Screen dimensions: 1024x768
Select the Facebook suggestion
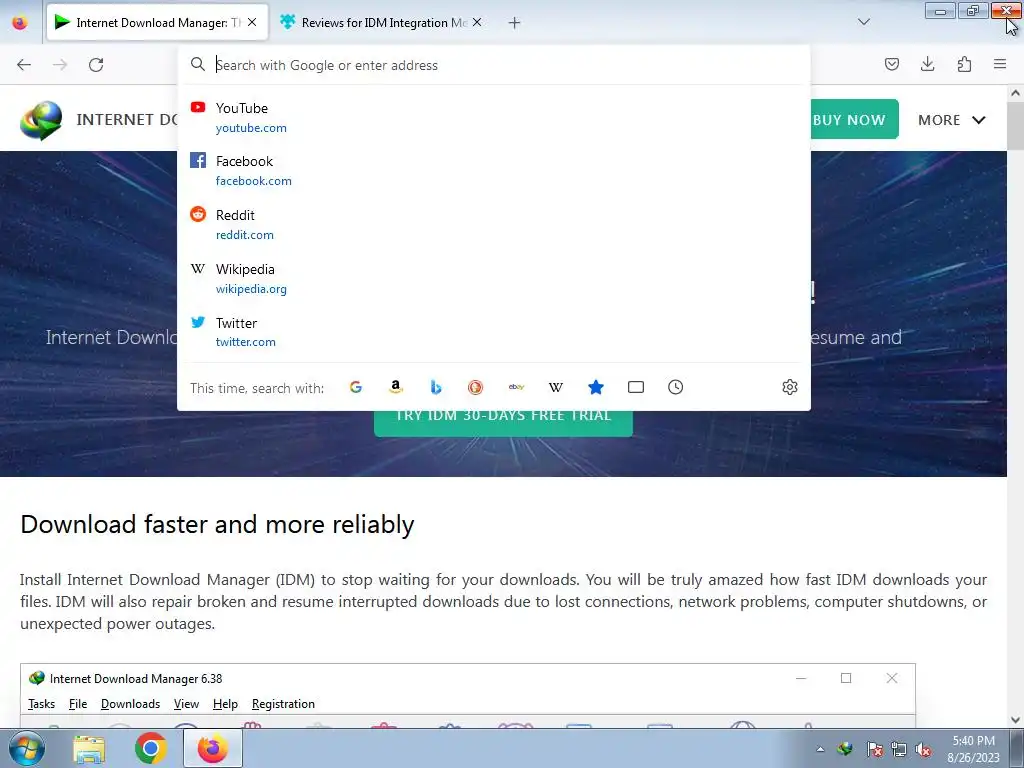[494, 171]
